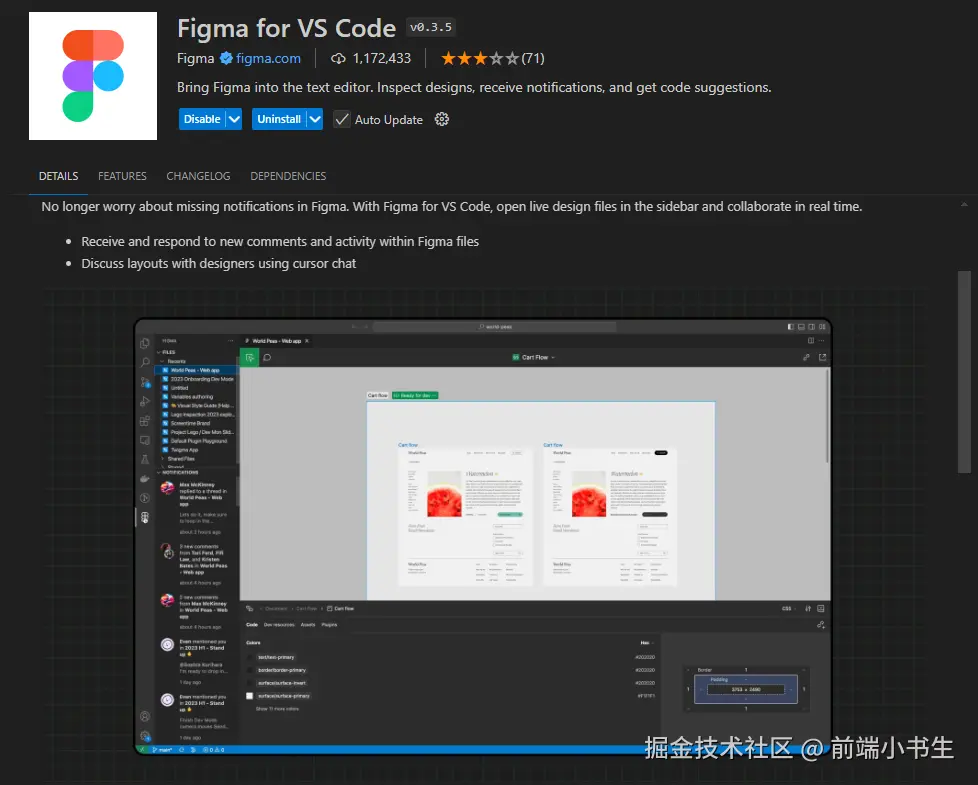Click the vertical scrollbar thumb
The image size is (978, 785).
pos(964,372)
